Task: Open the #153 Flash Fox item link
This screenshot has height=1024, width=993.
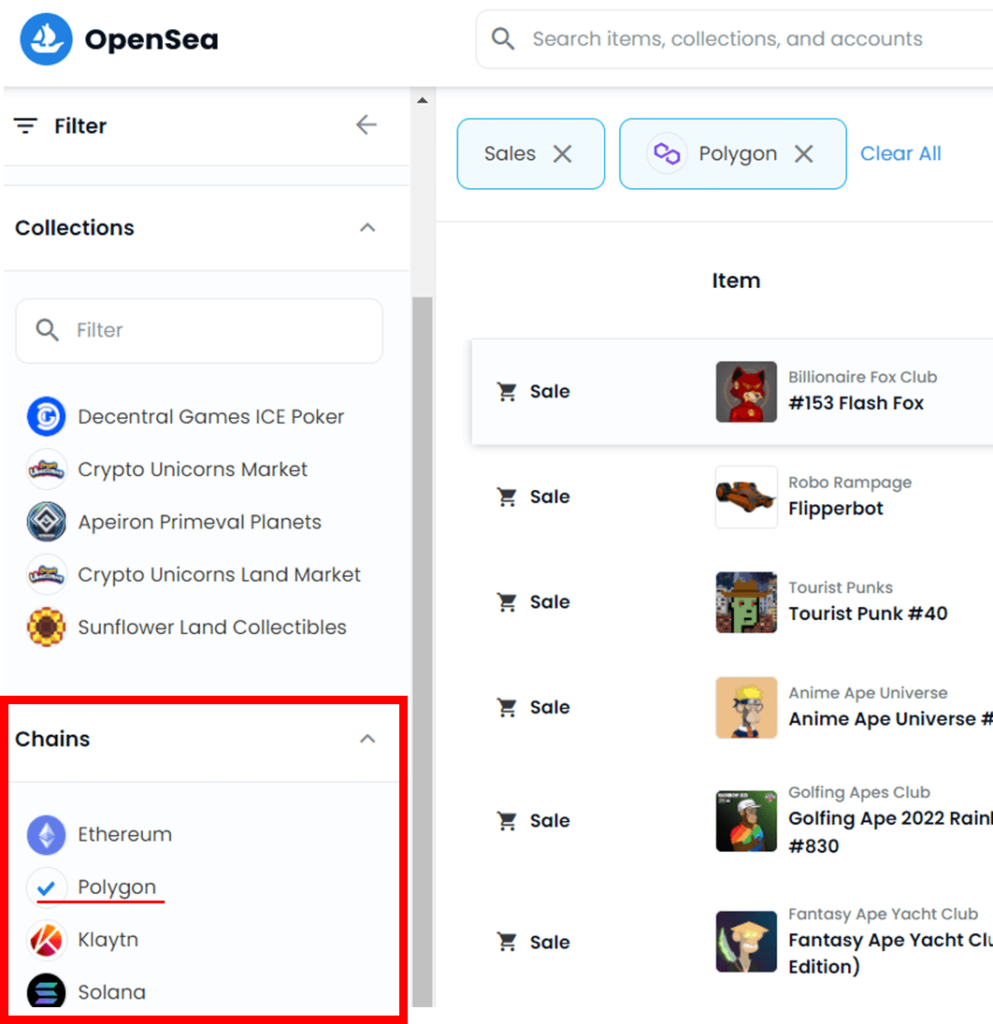Action: coord(856,403)
